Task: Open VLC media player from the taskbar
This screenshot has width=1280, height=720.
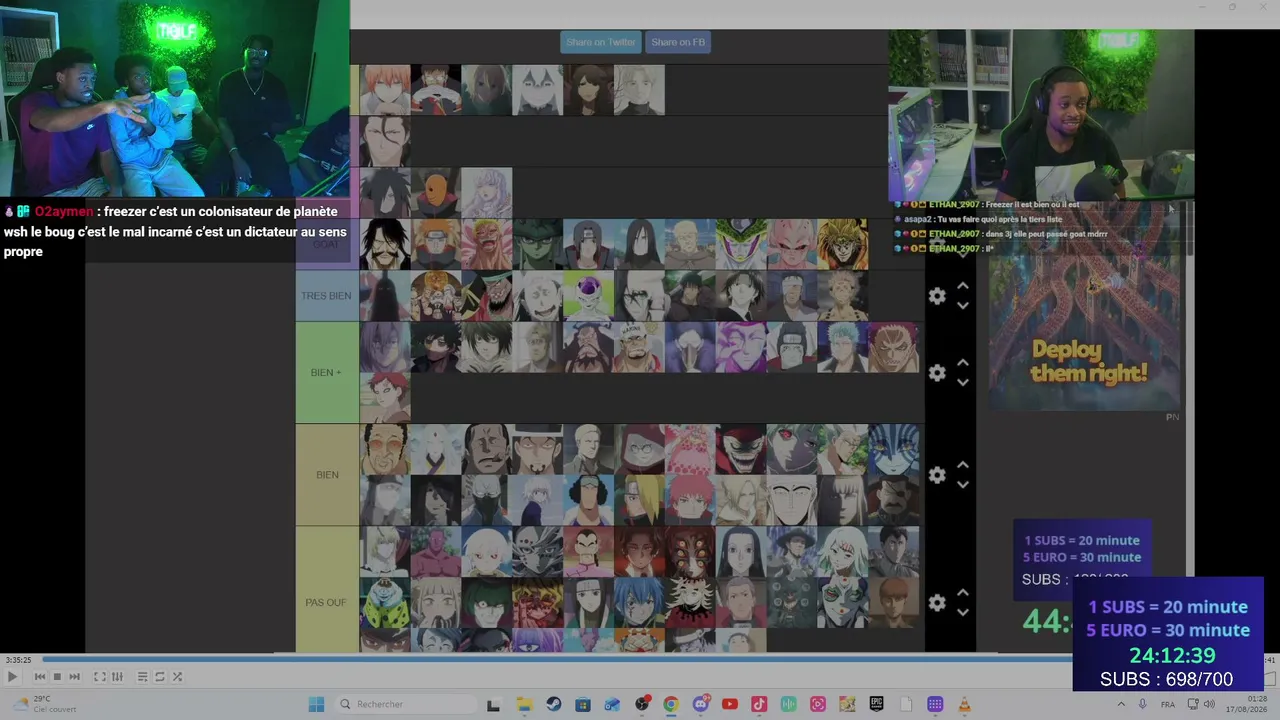Action: pyautogui.click(x=964, y=704)
